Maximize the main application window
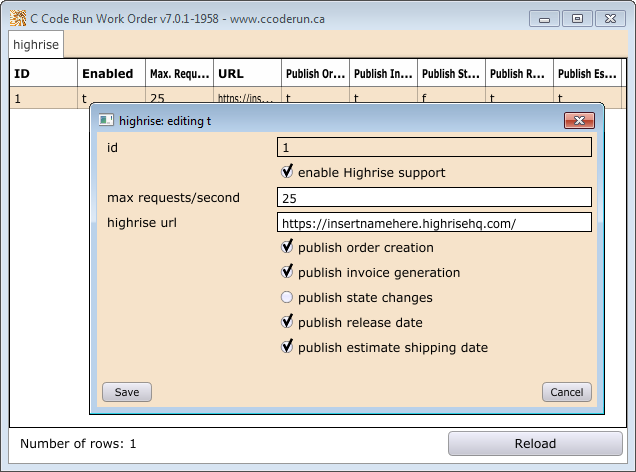 577,17
